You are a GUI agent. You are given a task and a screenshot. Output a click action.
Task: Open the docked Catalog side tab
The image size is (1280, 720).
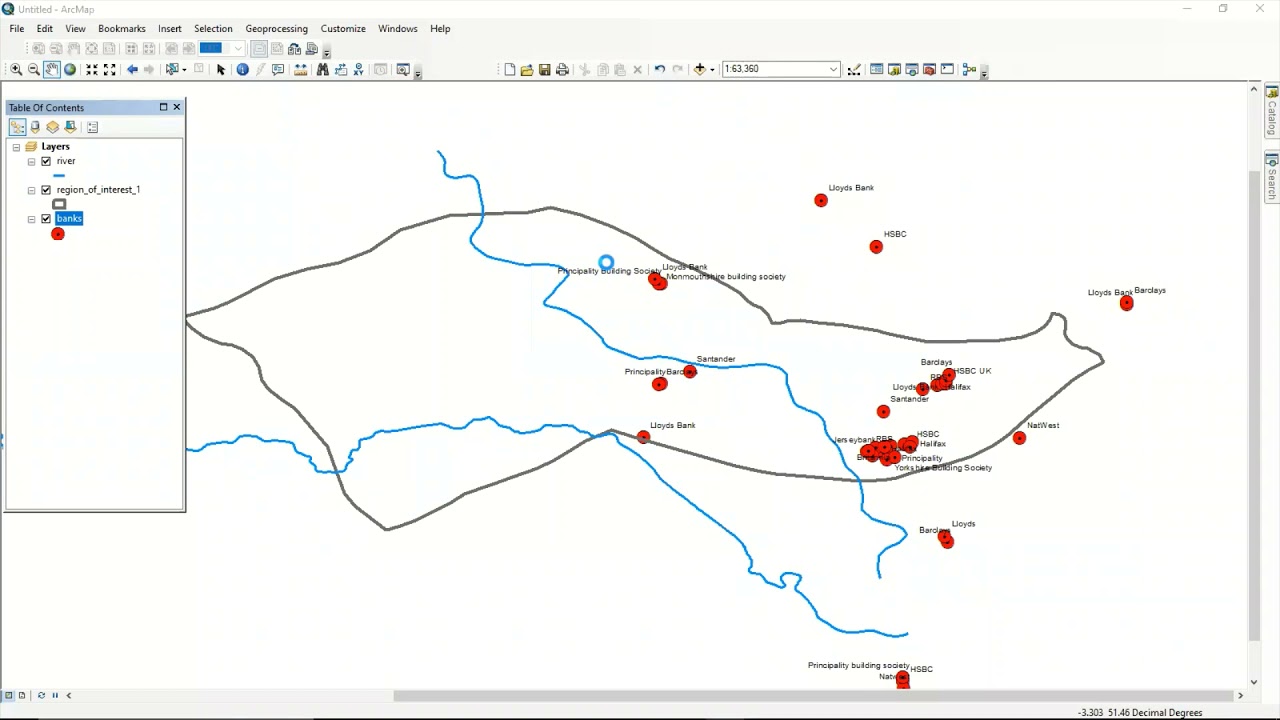1272,112
